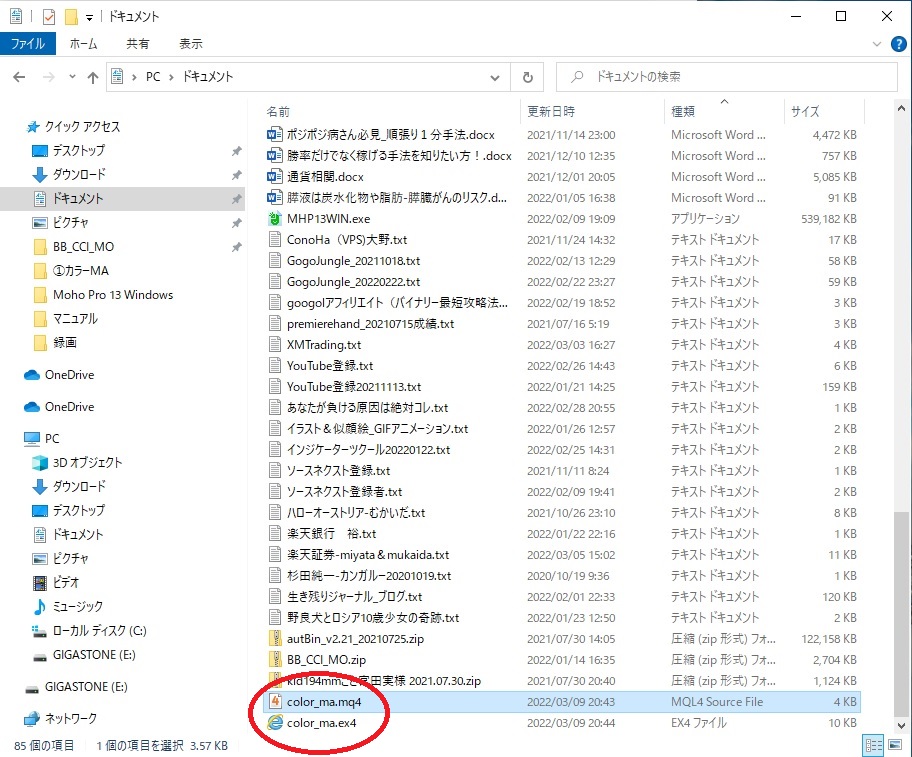Open the ファイル menu tab

tap(27, 44)
